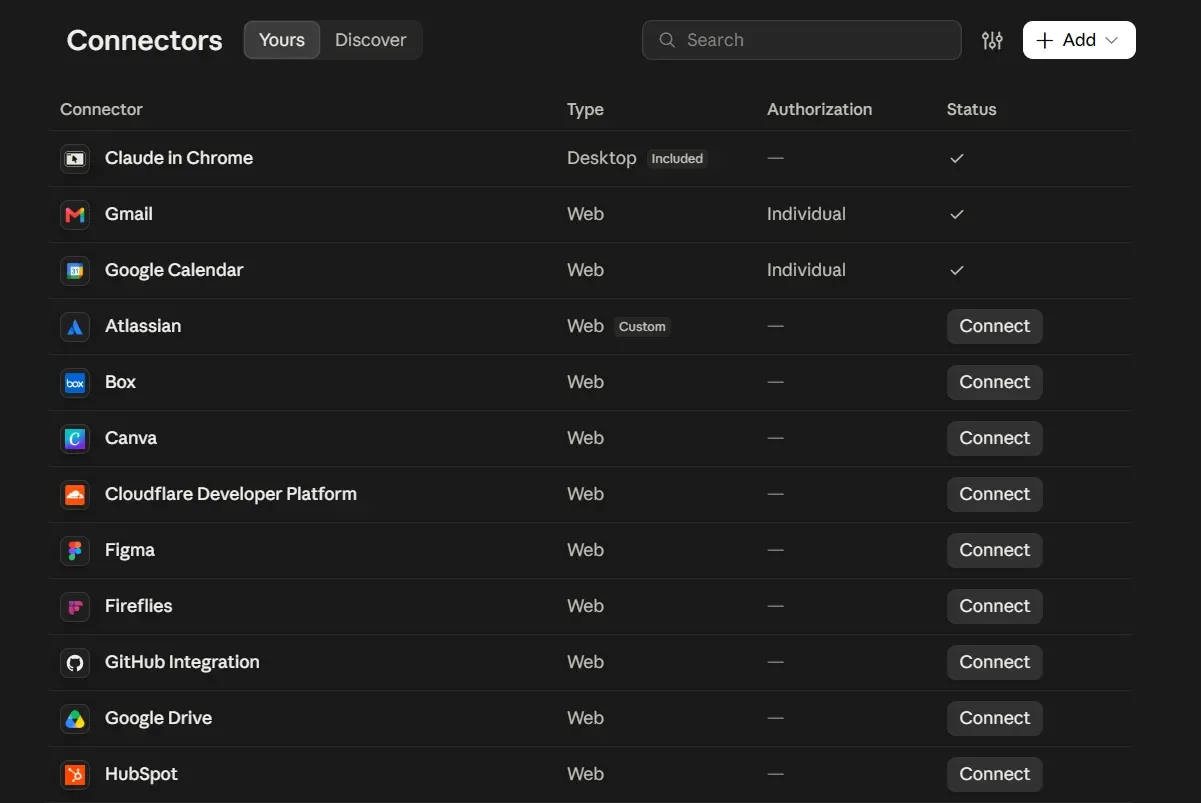The width and height of the screenshot is (1201, 803).
Task: Connect the Figma connector
Action: click(x=995, y=550)
